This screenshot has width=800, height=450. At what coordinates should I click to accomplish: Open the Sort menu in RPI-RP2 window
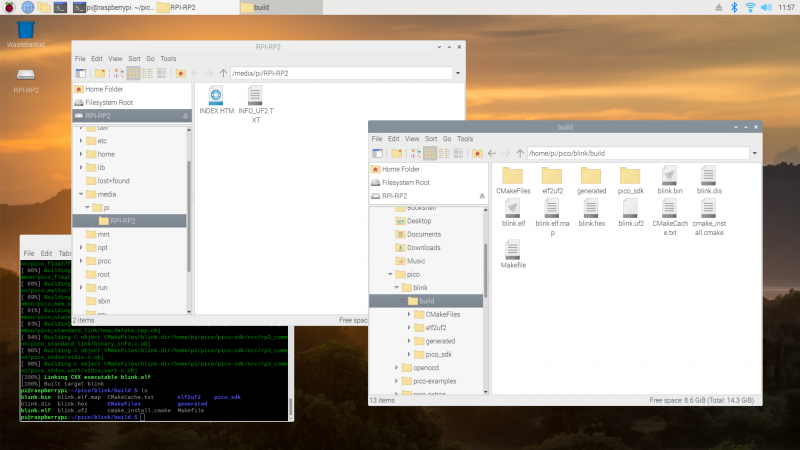[134, 58]
